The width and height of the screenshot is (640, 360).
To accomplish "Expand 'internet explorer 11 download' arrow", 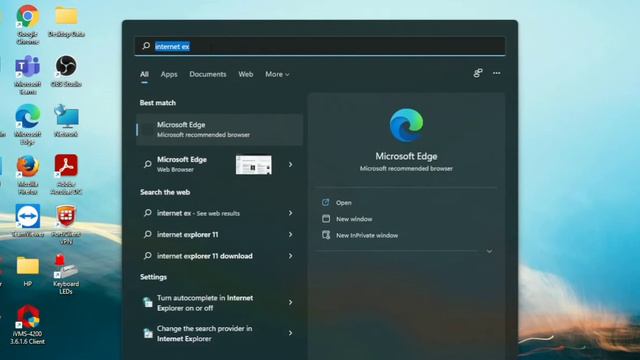I will pos(290,256).
